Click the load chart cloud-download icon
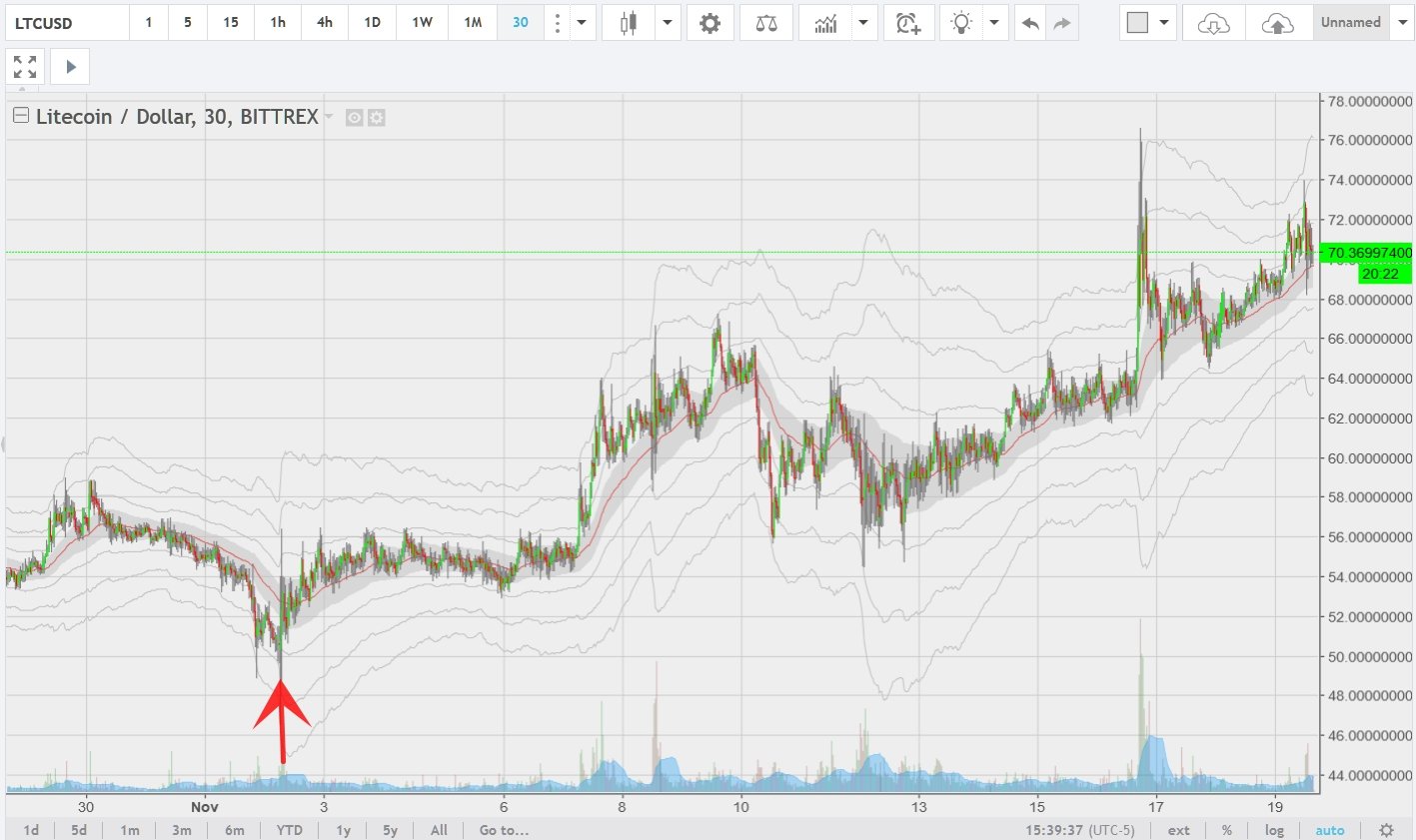Viewport: 1416px width, 840px height. click(x=1214, y=22)
